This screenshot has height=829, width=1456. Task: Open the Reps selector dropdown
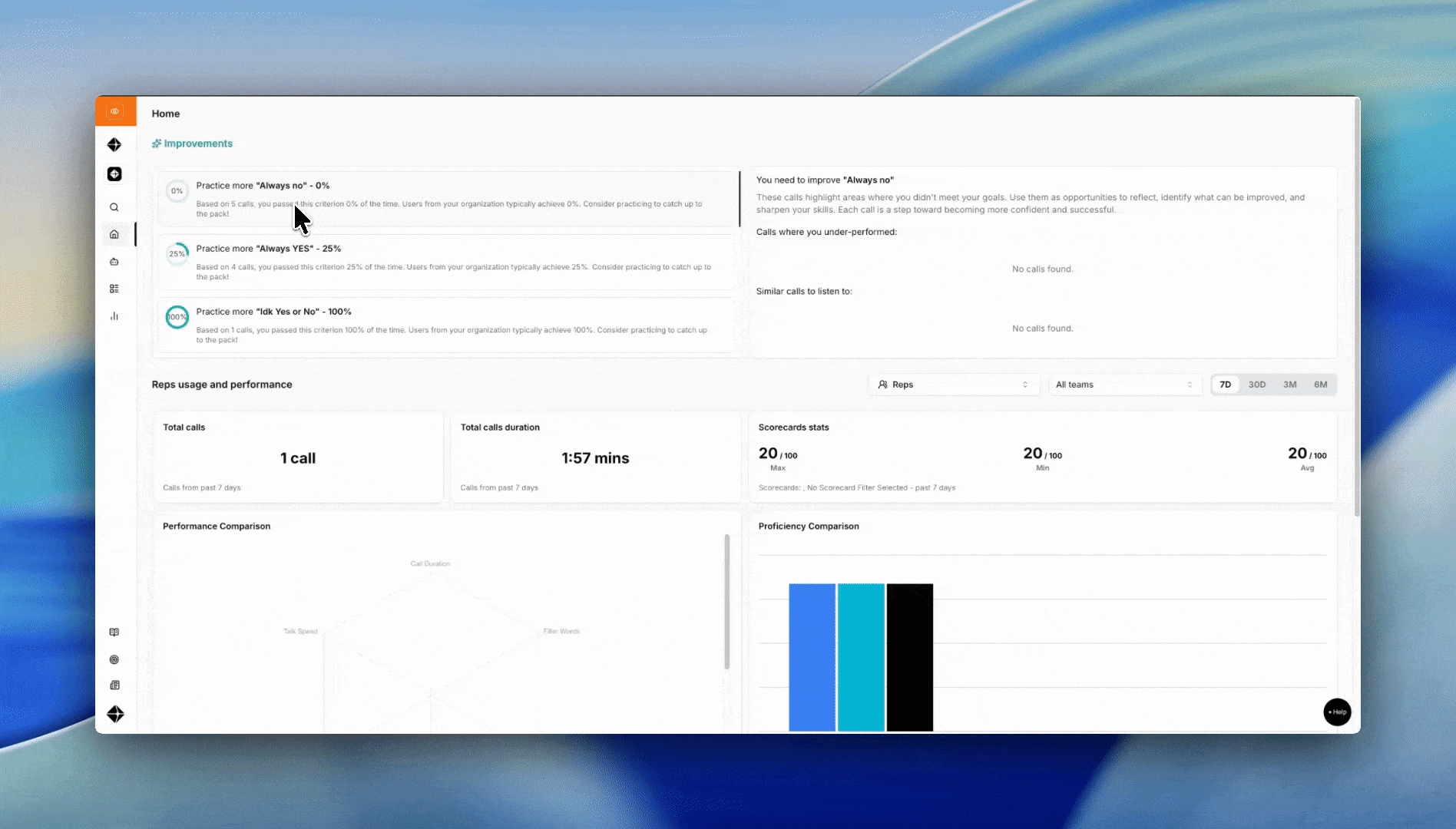point(954,385)
